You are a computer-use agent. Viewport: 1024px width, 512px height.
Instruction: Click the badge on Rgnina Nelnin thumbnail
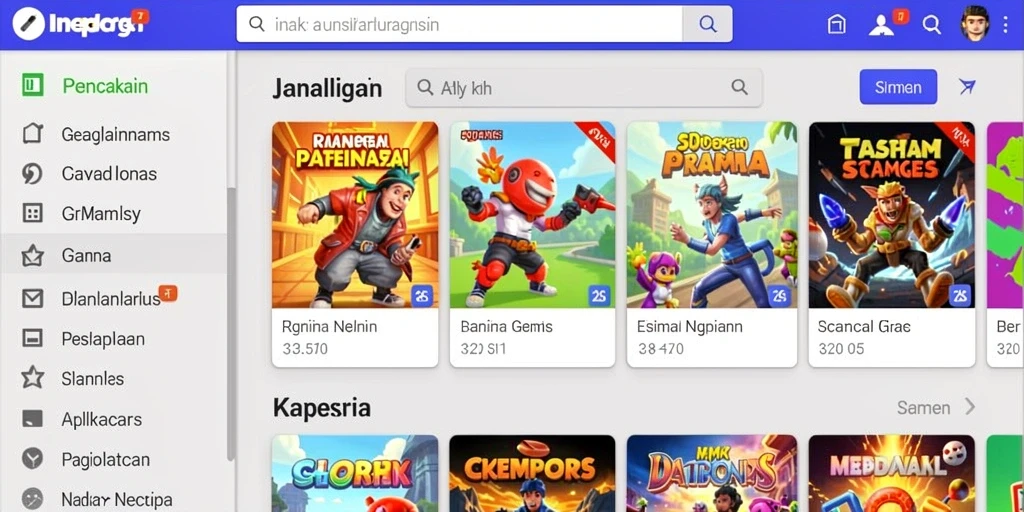click(x=422, y=296)
